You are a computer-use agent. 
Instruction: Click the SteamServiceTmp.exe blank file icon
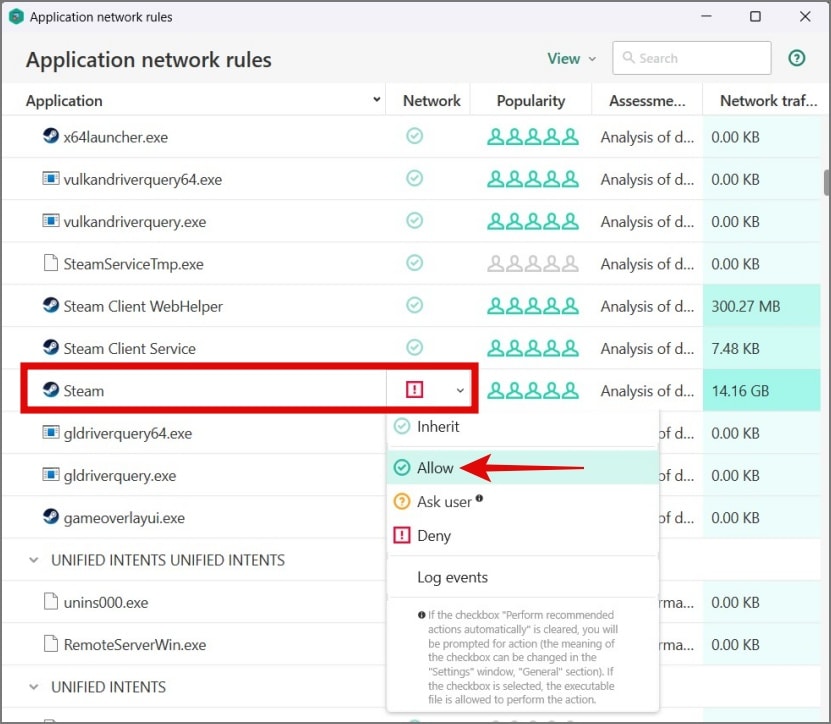[x=50, y=263]
